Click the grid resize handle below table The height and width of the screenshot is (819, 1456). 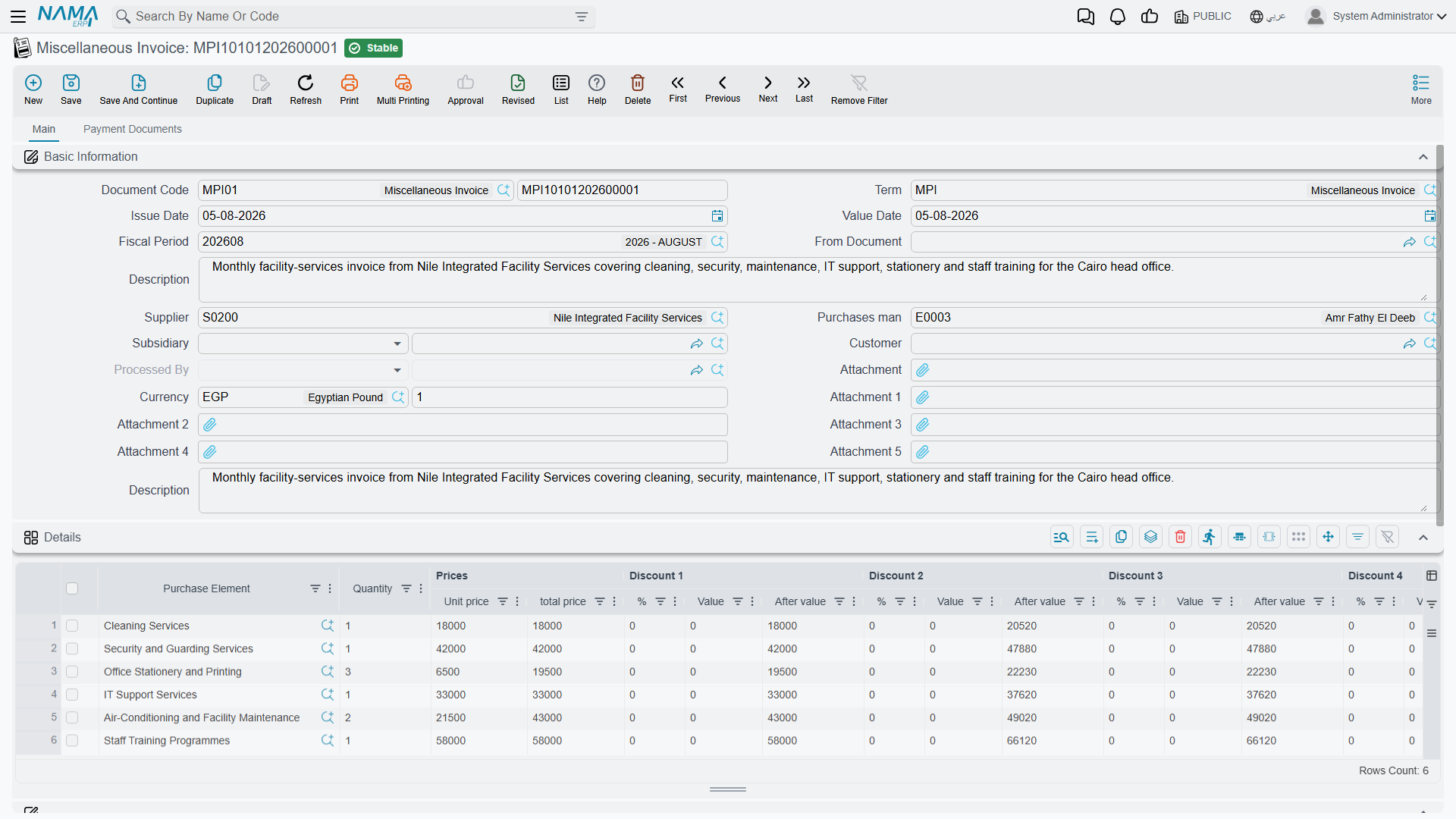click(728, 789)
